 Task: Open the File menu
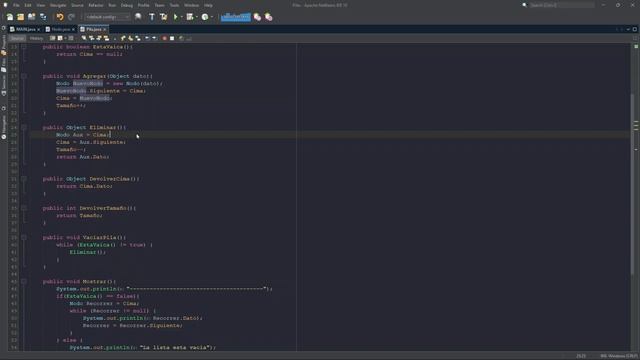16,5
